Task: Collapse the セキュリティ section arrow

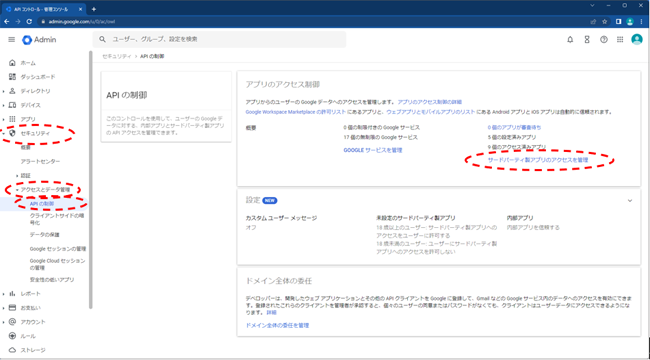Action: click(3, 134)
